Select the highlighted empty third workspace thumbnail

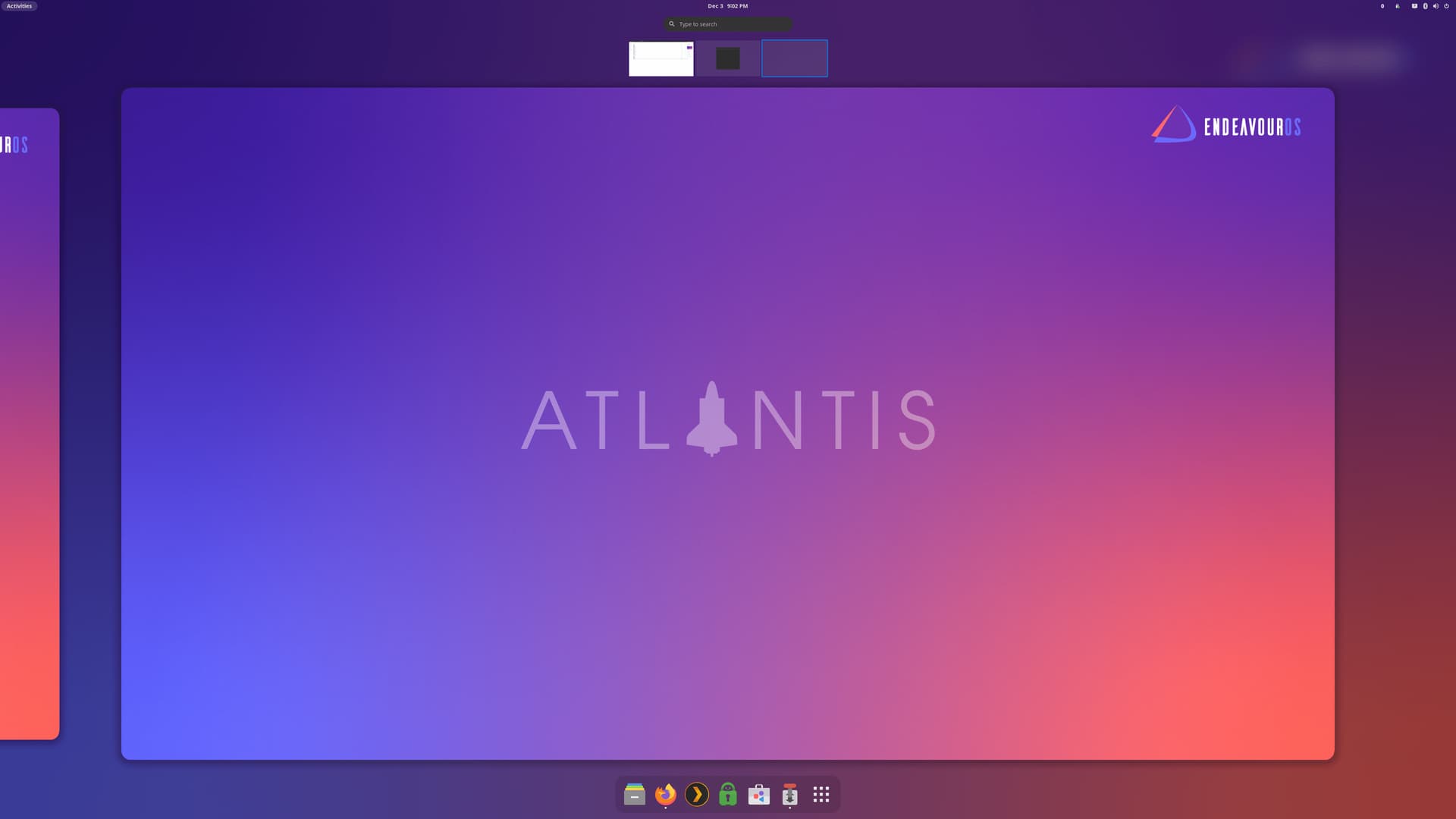(795, 58)
